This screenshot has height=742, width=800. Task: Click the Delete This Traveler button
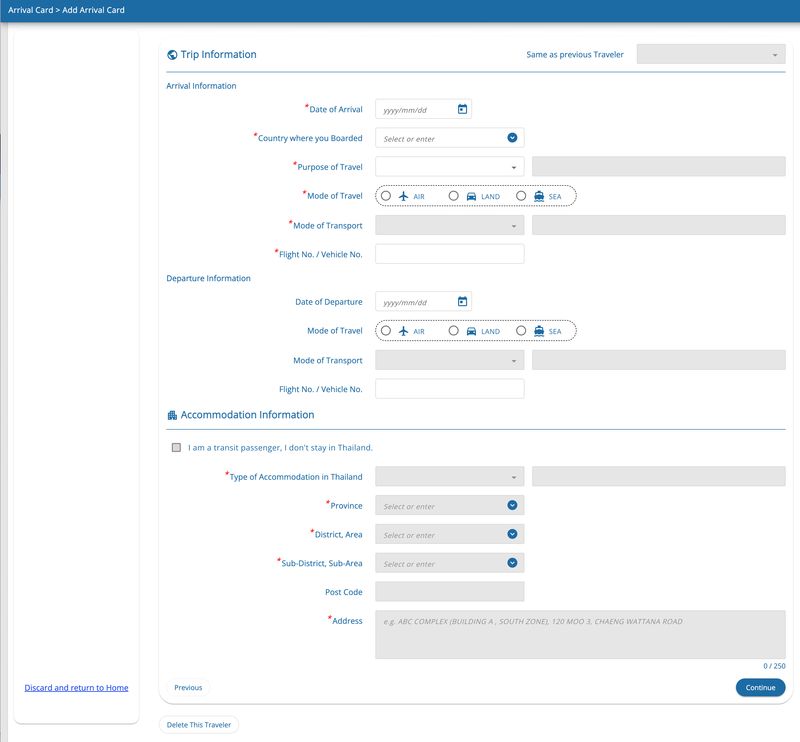199,724
